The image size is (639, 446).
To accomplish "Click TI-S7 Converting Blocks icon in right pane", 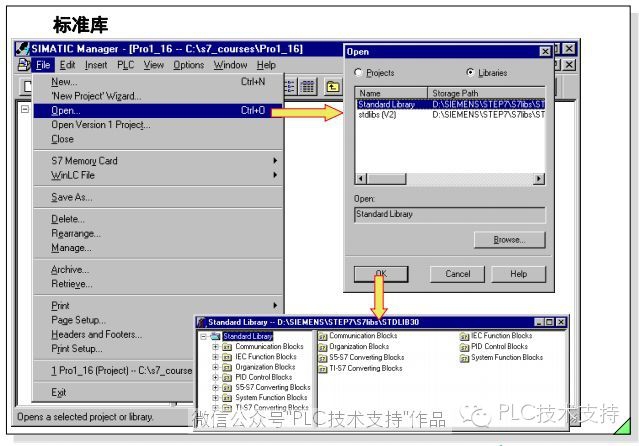I will [323, 369].
